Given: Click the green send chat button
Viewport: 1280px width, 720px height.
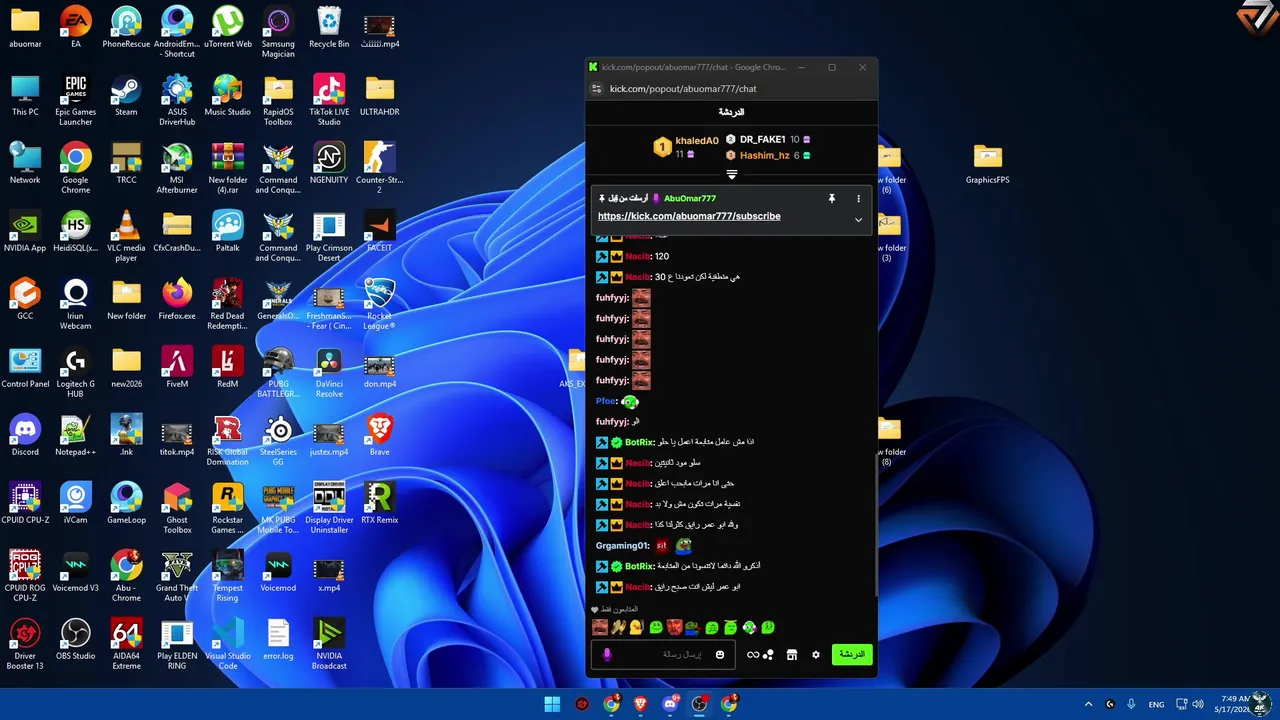Looking at the screenshot, I should click(x=852, y=654).
